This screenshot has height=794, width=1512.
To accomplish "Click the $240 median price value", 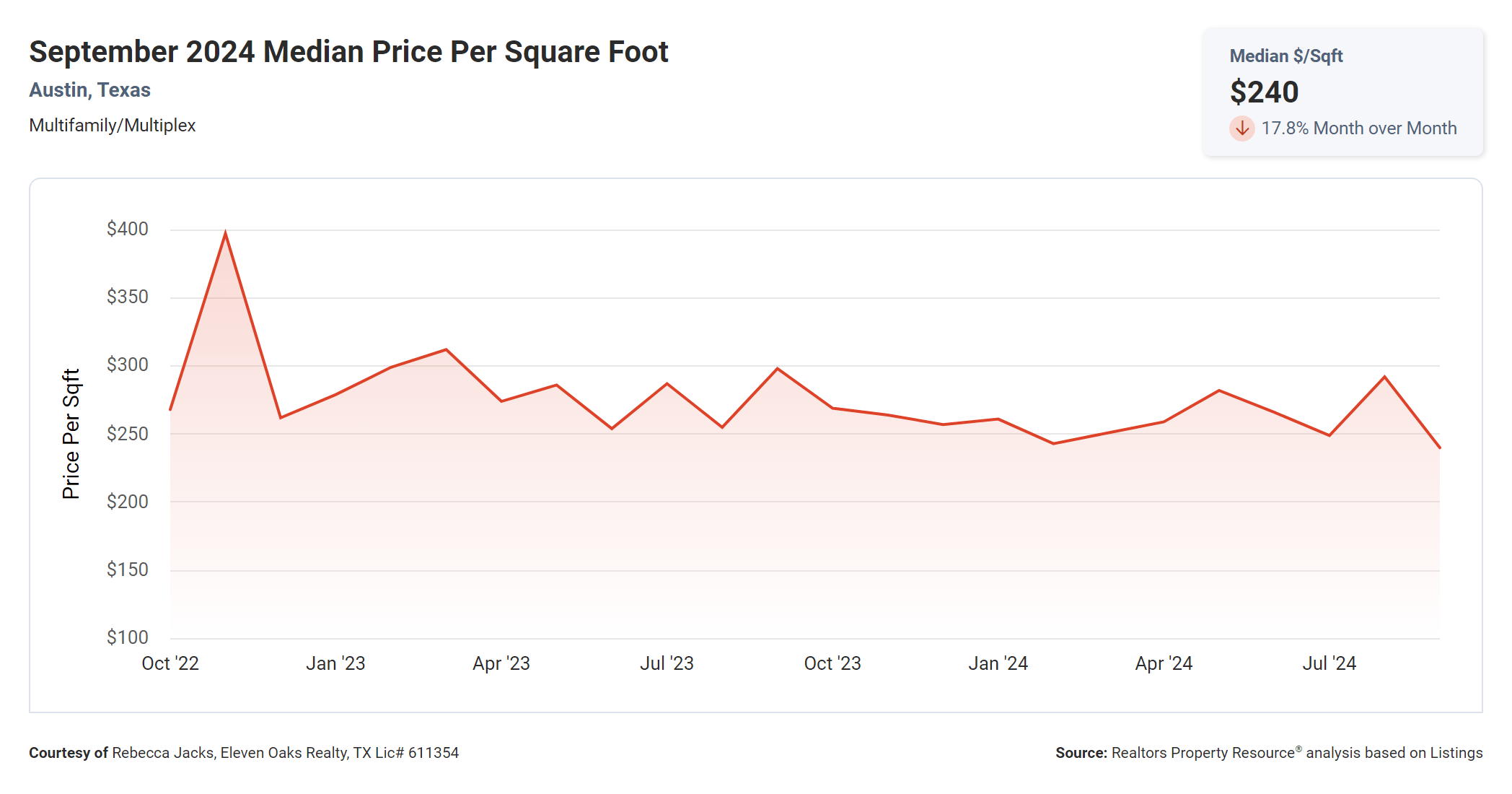I will (1264, 92).
